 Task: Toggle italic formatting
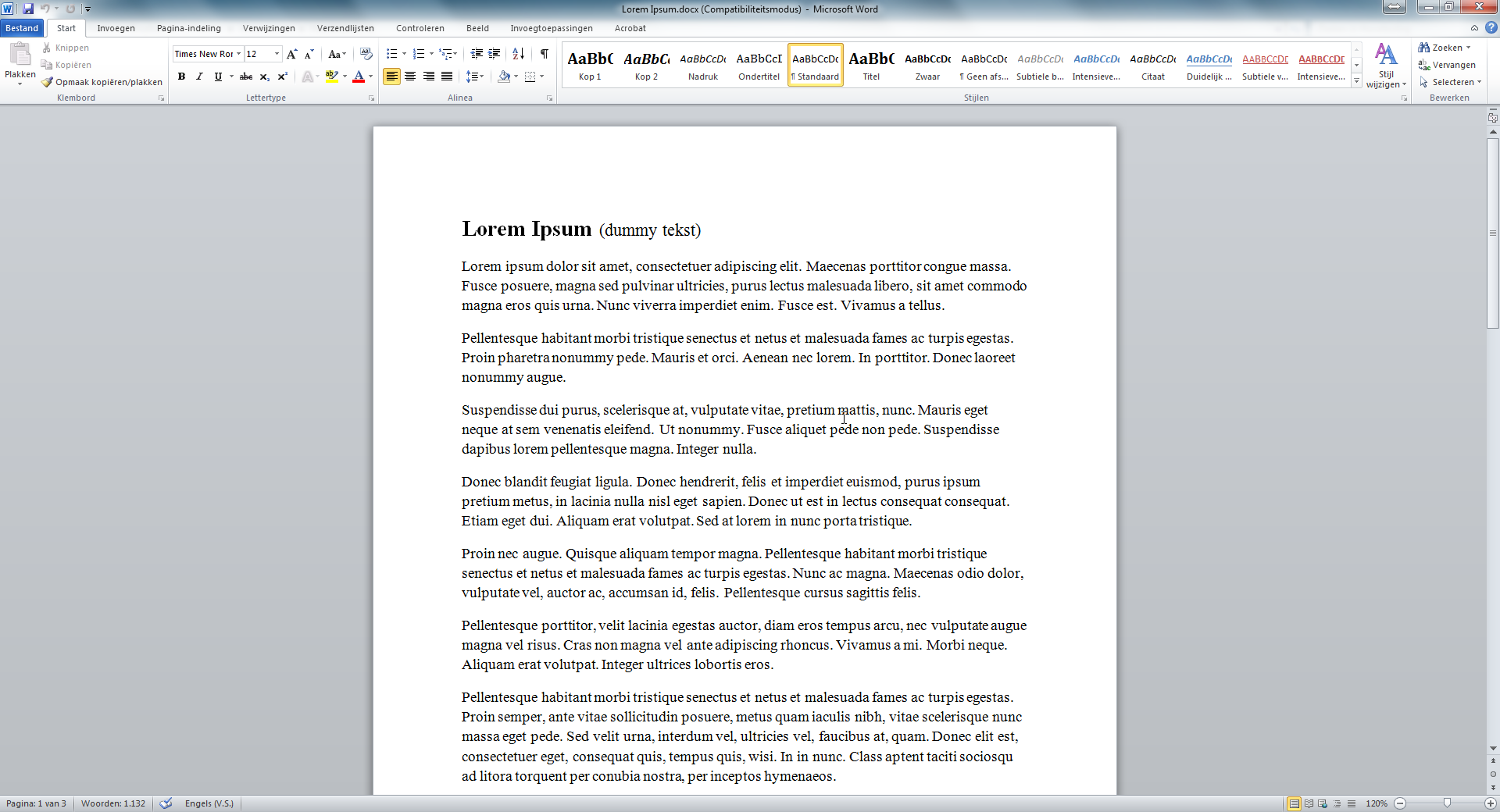[199, 77]
